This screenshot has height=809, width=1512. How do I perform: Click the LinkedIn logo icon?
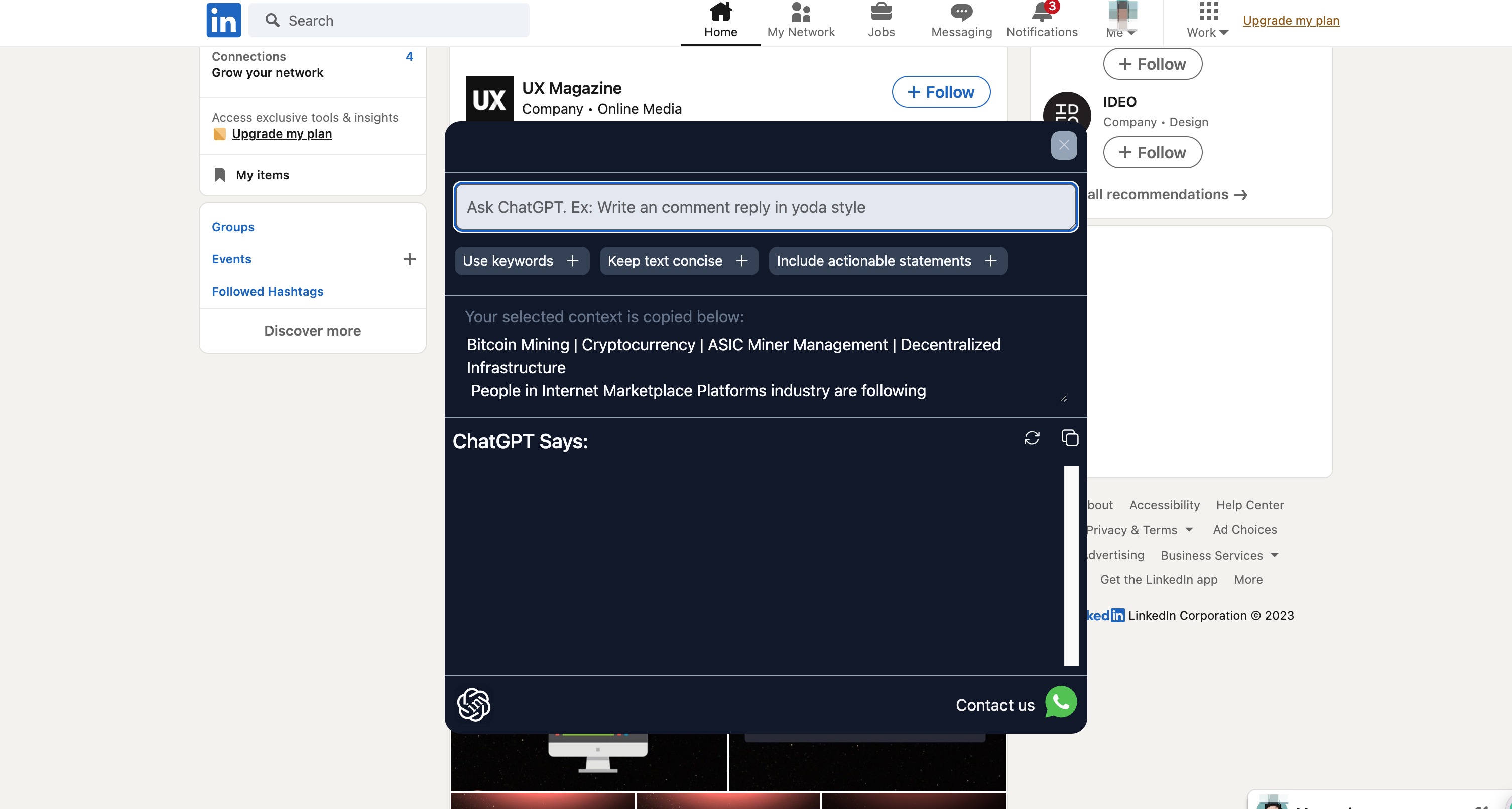(x=223, y=20)
